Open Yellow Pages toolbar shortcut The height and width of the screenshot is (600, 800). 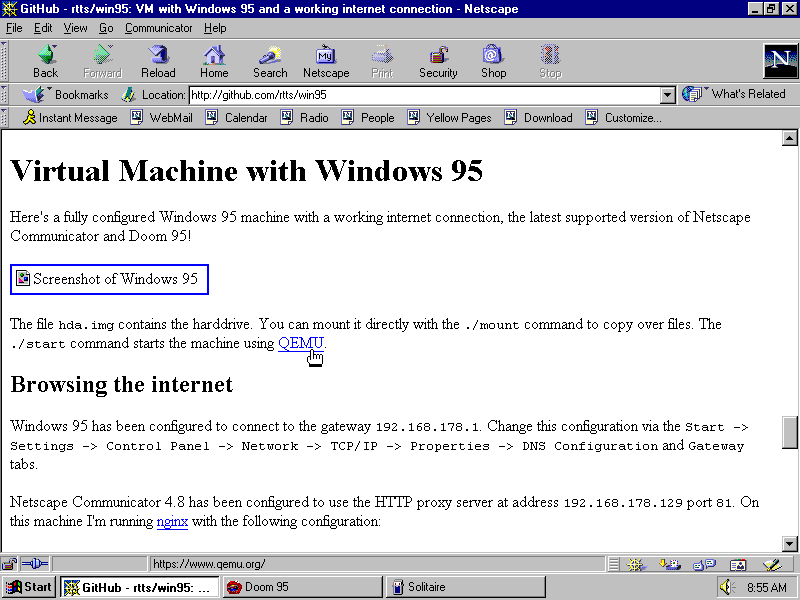tap(449, 118)
